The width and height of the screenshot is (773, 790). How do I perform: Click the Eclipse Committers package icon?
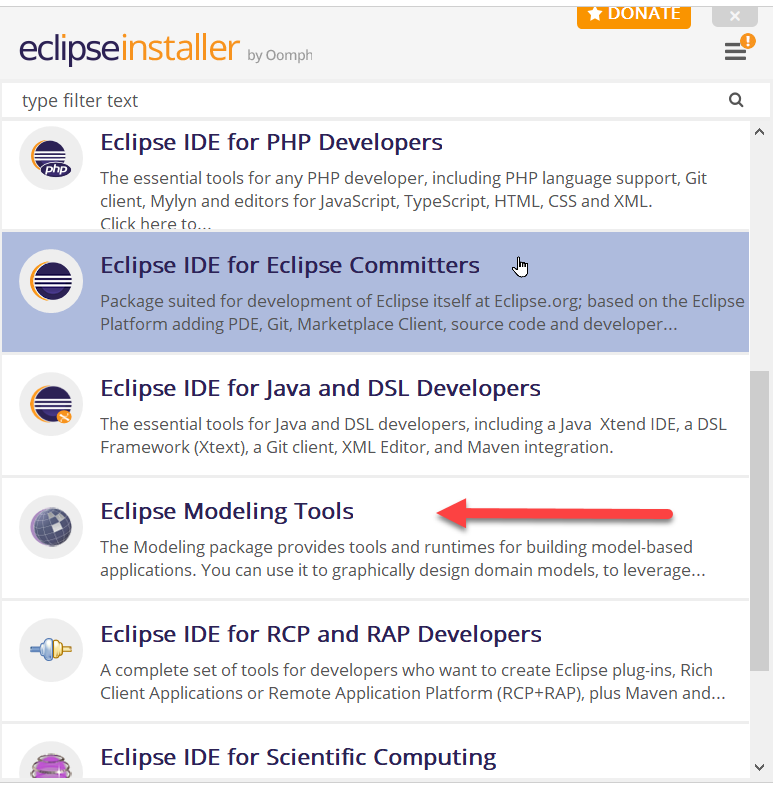[51, 281]
